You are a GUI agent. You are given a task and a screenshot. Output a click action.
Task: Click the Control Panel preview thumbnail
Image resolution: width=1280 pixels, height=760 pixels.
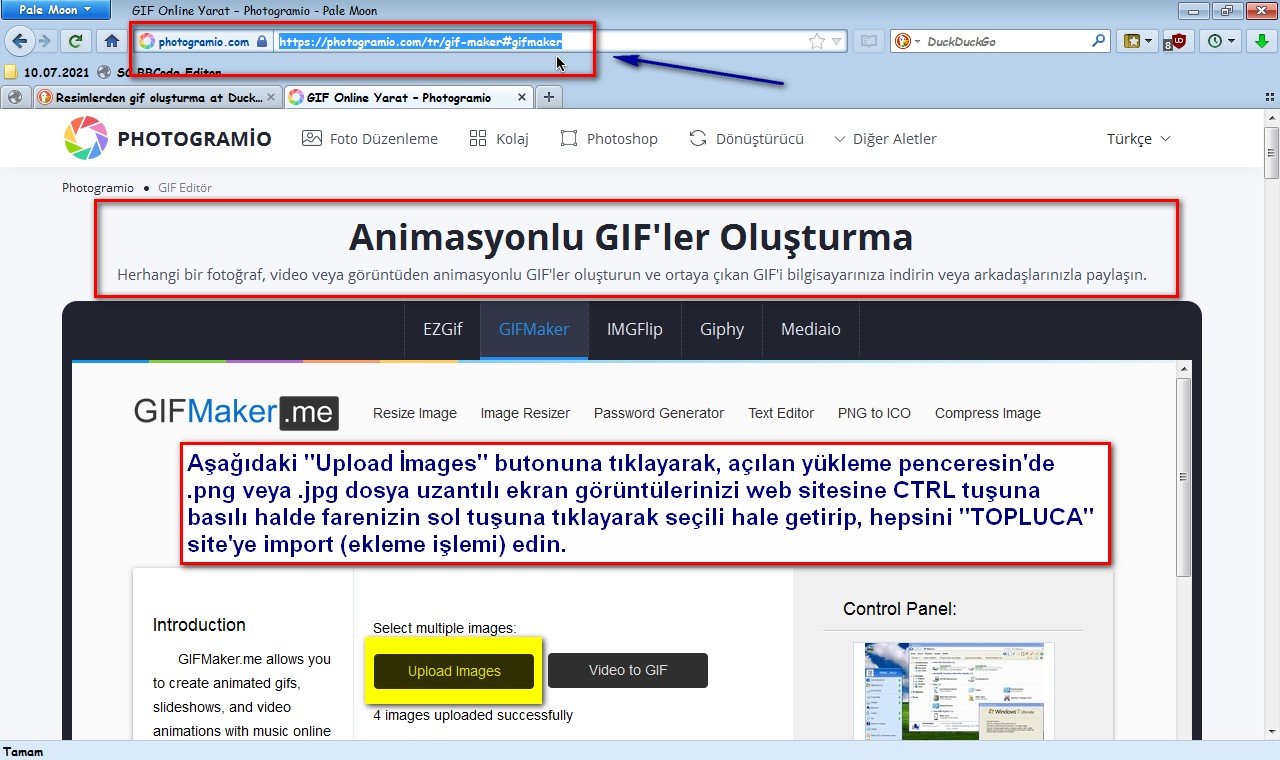coord(953,690)
